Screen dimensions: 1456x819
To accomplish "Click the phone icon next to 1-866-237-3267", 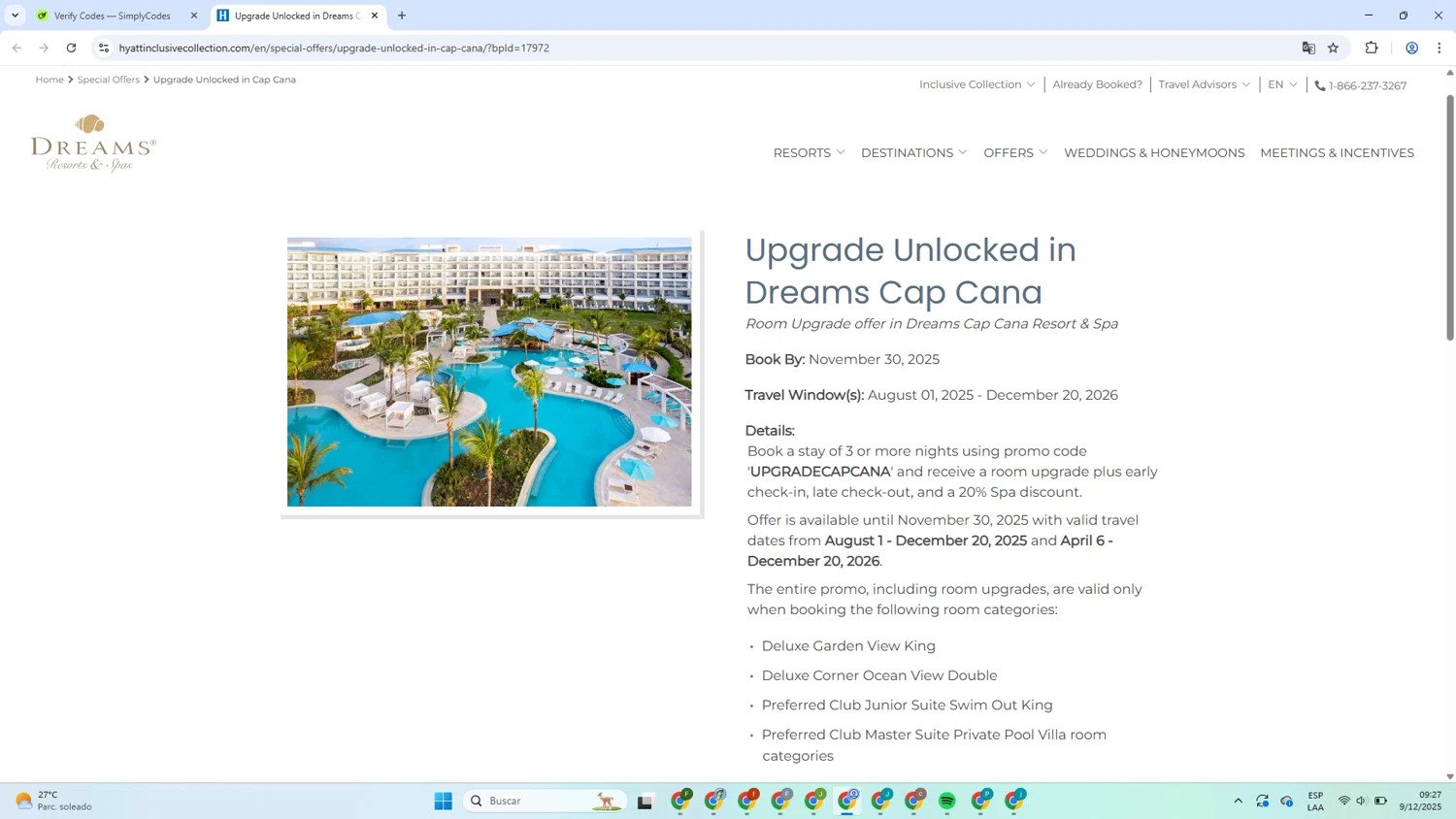I will (1320, 85).
